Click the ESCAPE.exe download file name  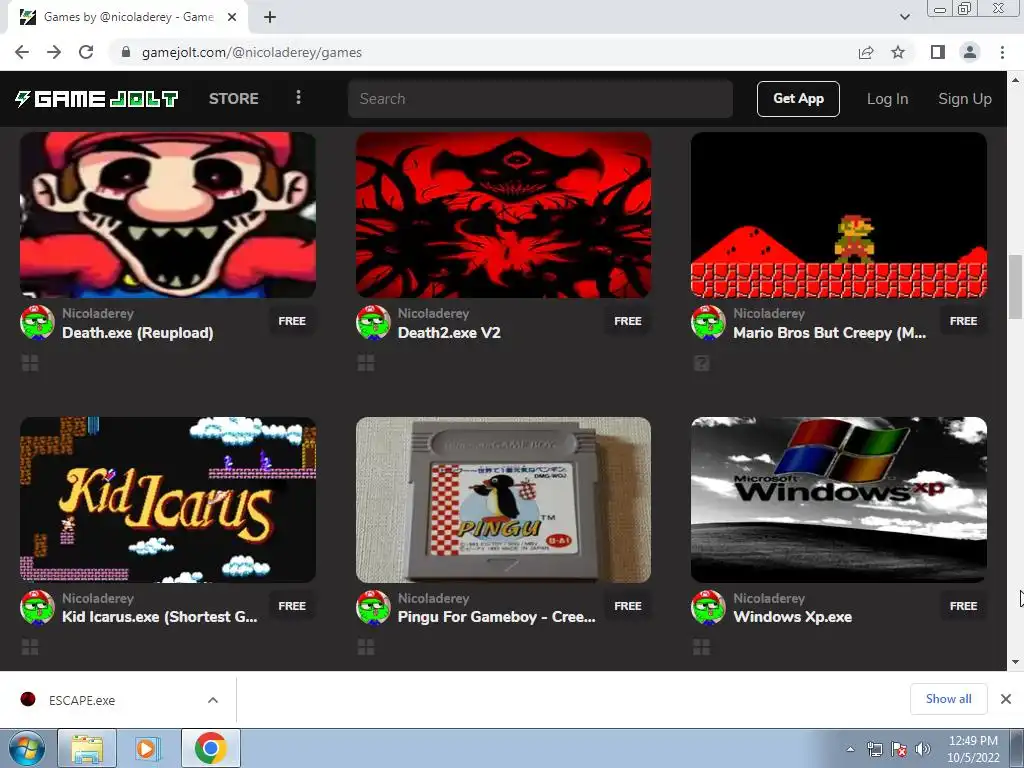82,700
